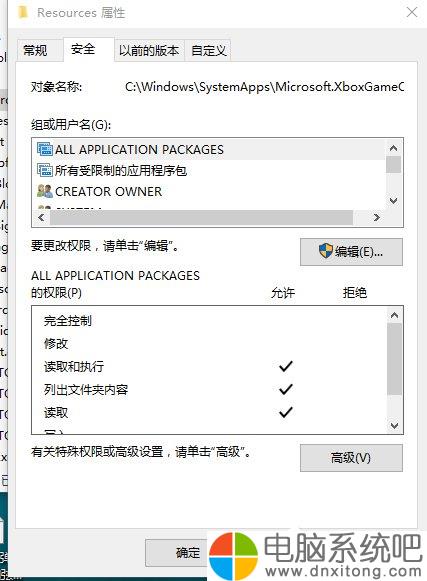The width and height of the screenshot is (427, 581).
Task: Click the 所有受限制的应用程序包 package icon
Action: [45, 170]
